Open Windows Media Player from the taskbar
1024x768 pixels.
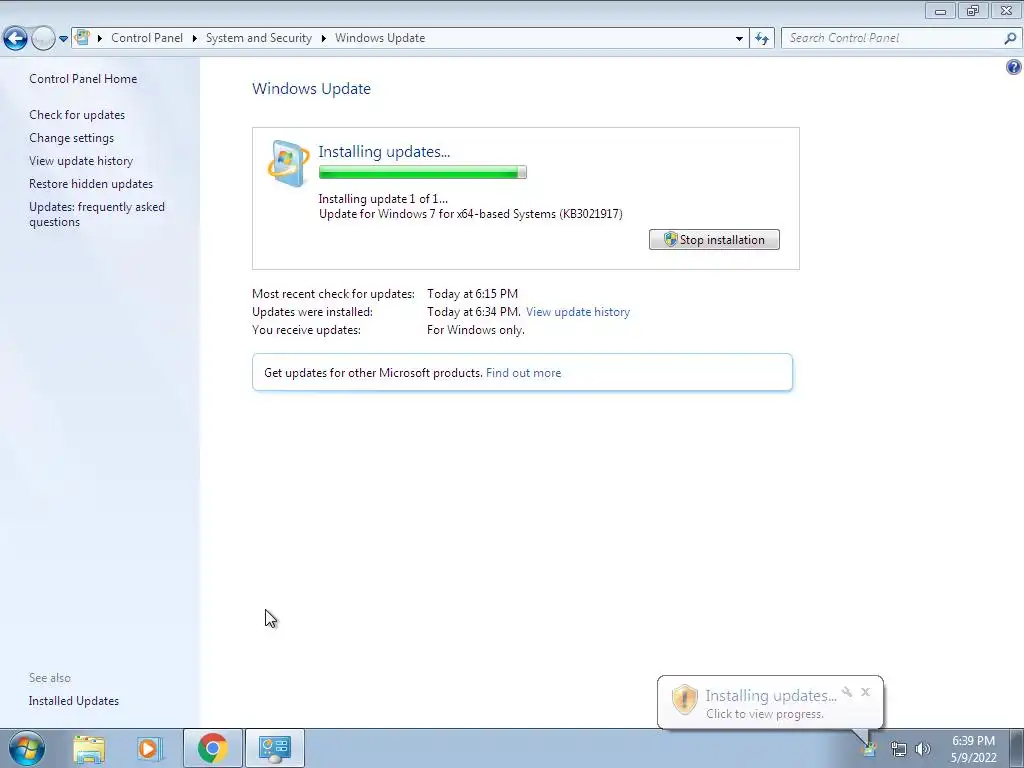149,748
